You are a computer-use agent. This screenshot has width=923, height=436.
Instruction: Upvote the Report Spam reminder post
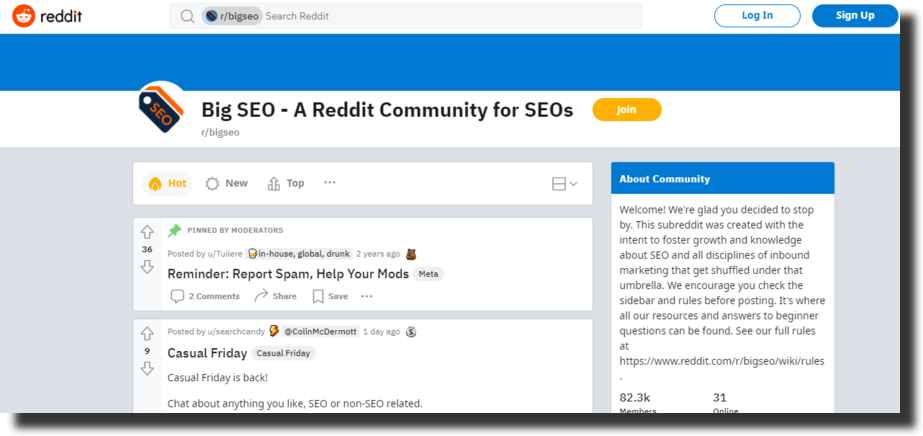click(x=147, y=232)
